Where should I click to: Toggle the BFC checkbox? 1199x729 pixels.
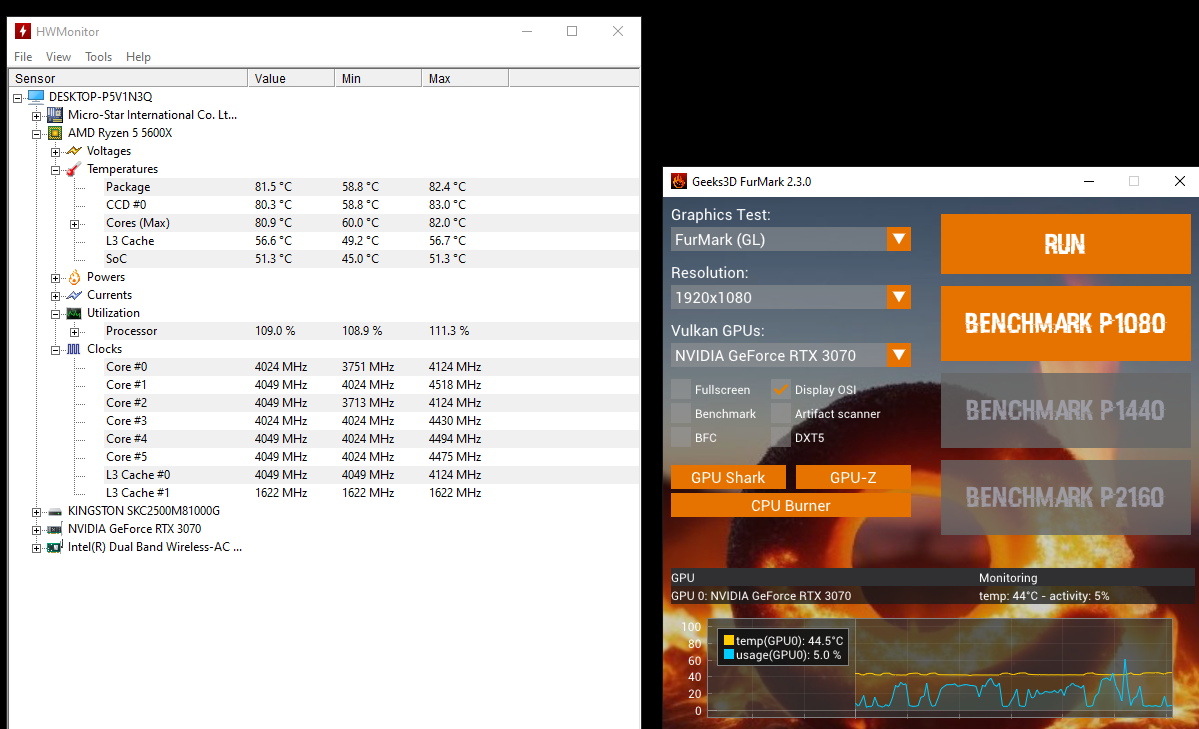coord(681,438)
